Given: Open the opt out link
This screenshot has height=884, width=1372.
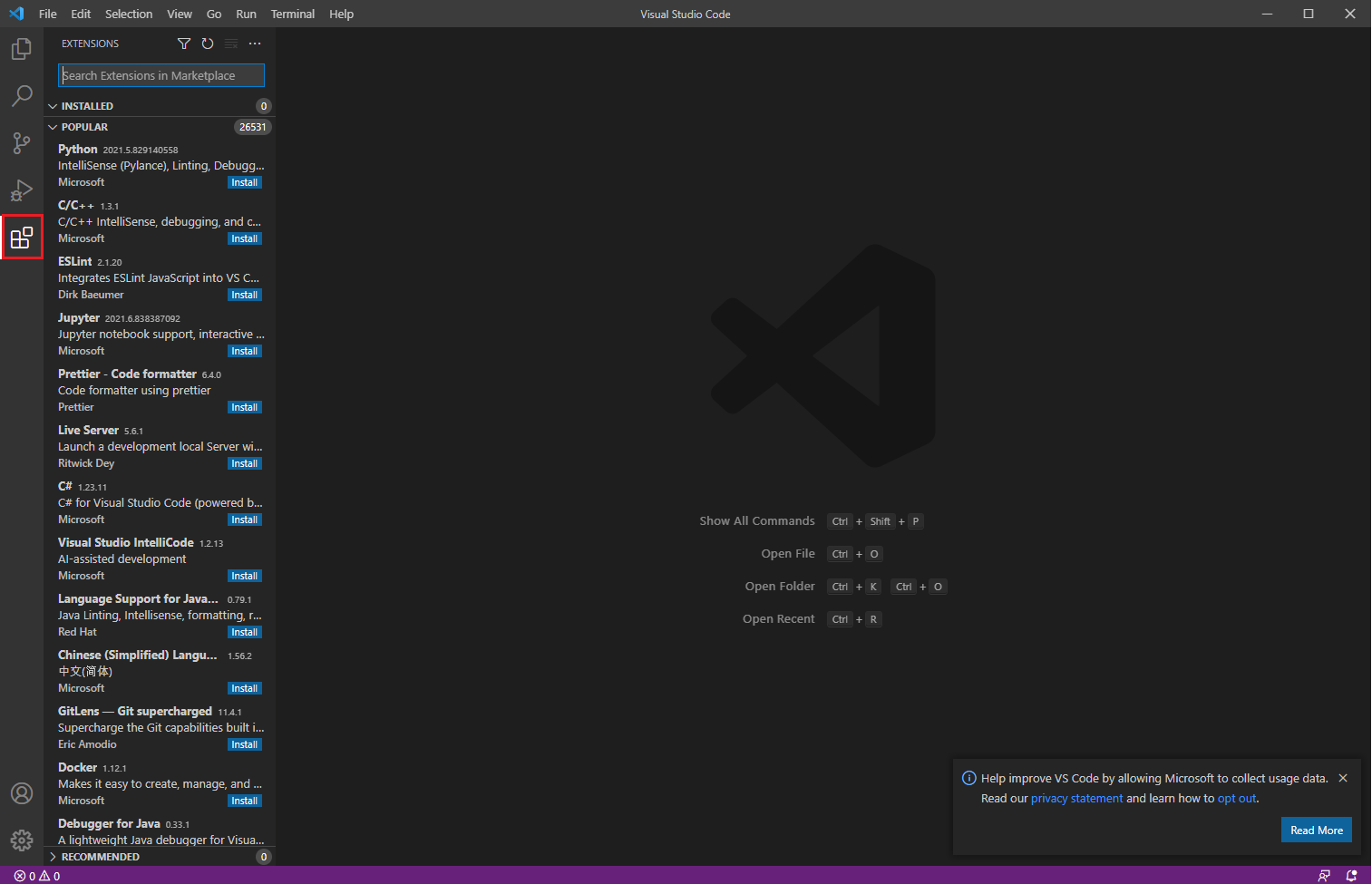Looking at the screenshot, I should pyautogui.click(x=1237, y=799).
